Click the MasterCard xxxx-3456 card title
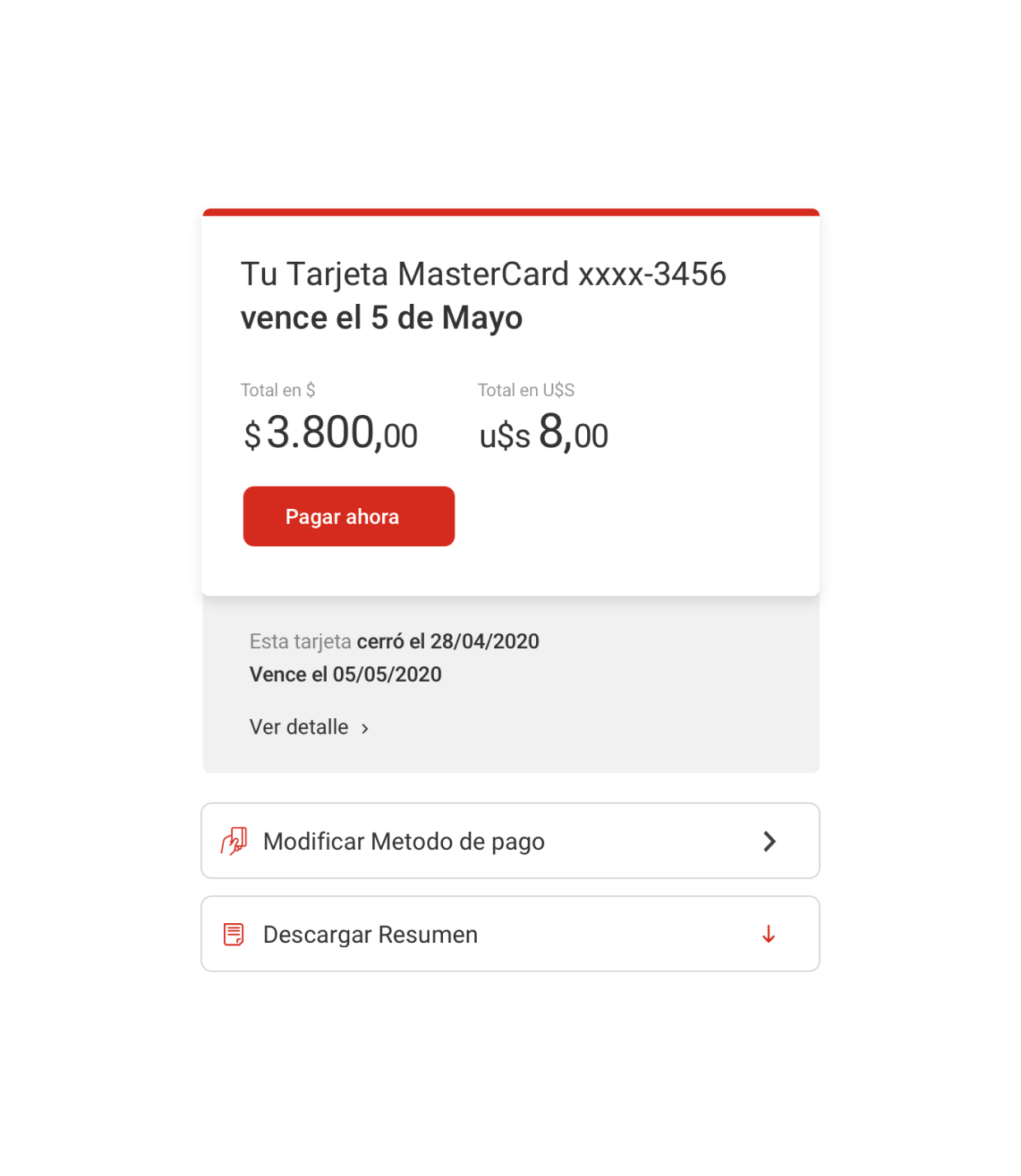This screenshot has width=1021, height=1176. [483, 274]
